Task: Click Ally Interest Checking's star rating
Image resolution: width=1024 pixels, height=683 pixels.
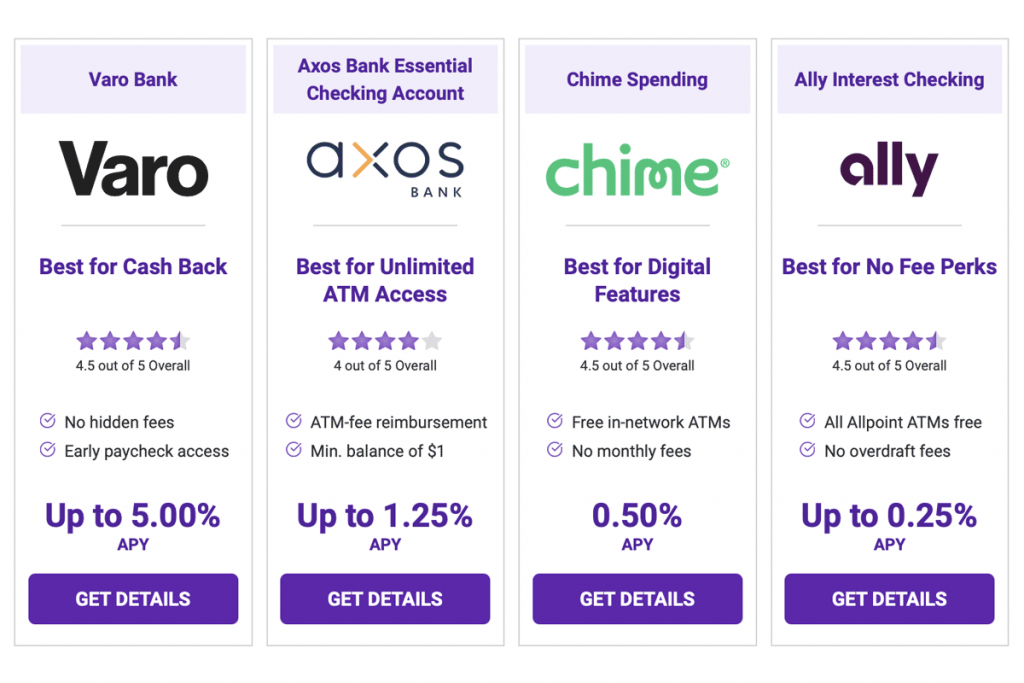Action: click(x=889, y=341)
